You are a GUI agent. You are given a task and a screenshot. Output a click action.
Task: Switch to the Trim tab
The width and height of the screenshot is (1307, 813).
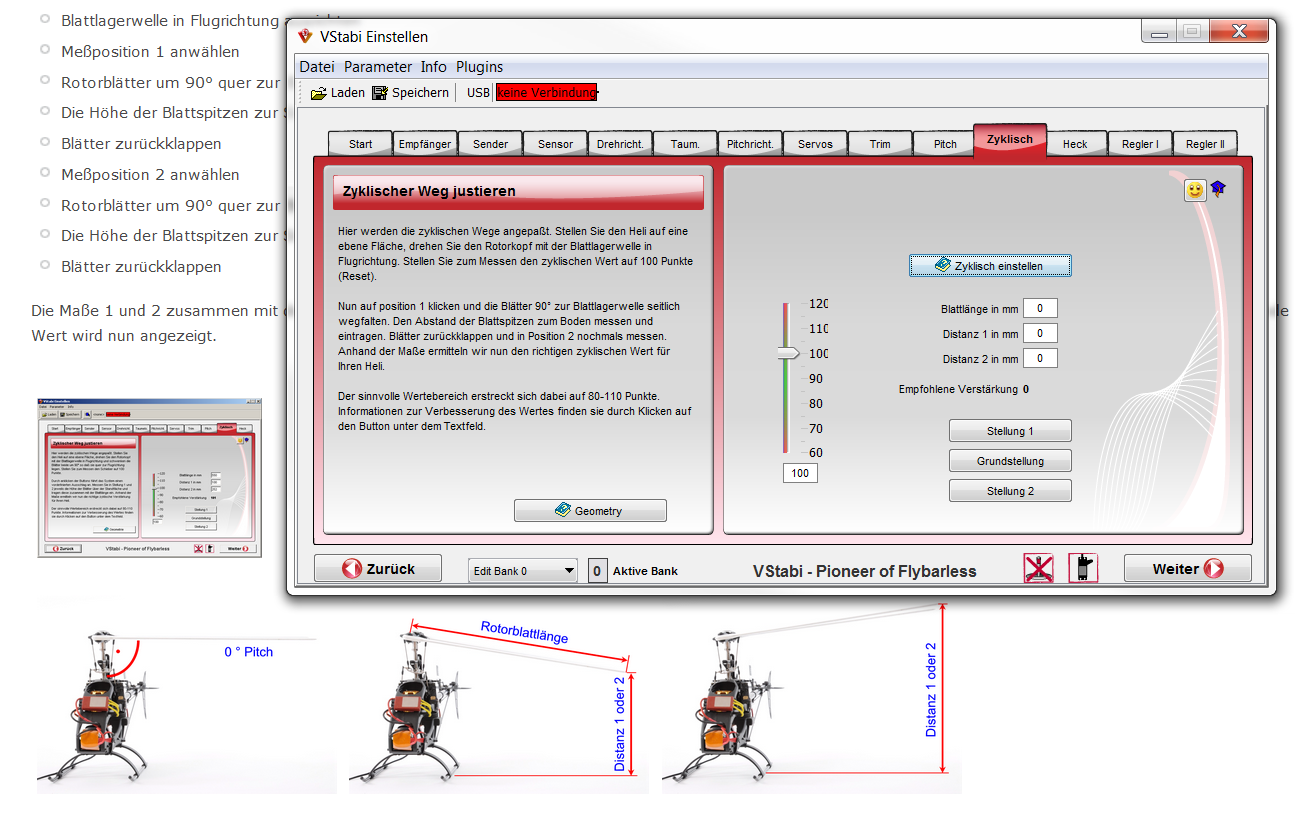click(880, 143)
